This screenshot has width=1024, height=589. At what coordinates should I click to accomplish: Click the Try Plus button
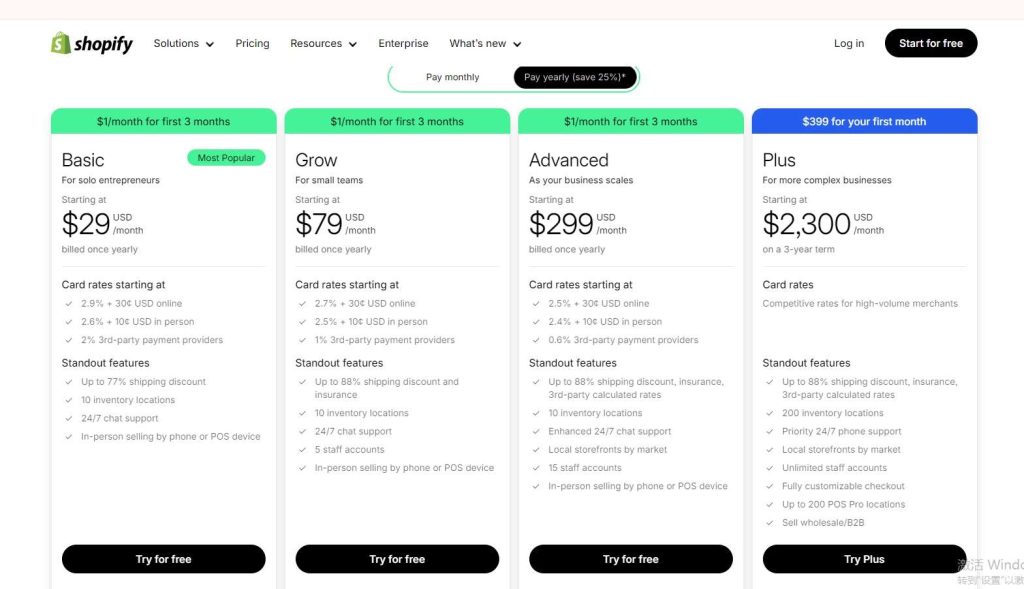864,559
